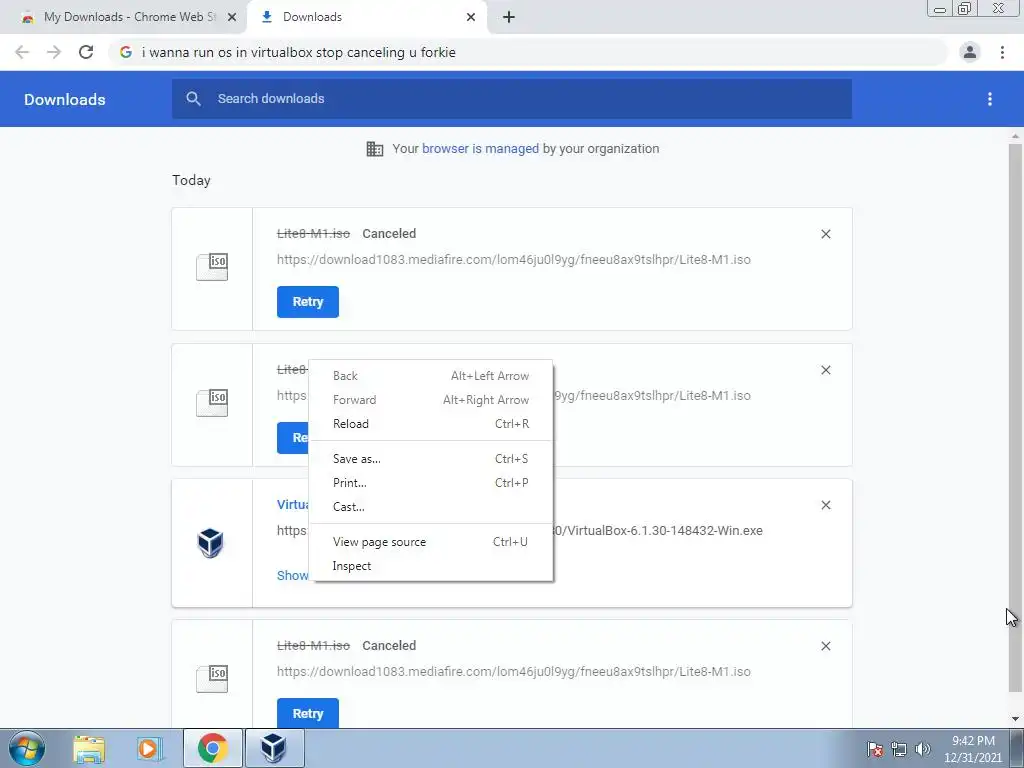Choose Reload in the context menu
Image resolution: width=1024 pixels, height=768 pixels.
pyautogui.click(x=431, y=424)
